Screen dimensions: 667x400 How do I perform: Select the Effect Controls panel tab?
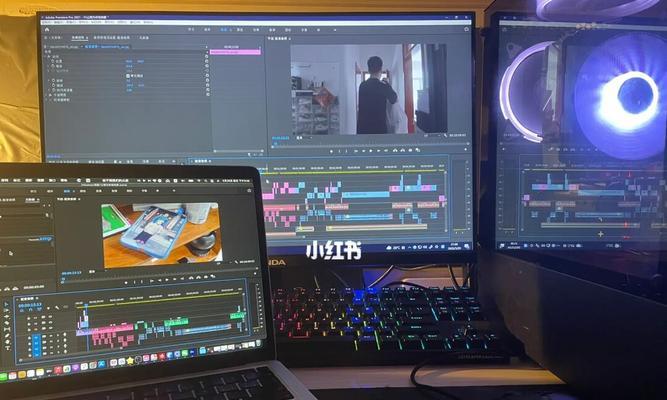pos(78,38)
